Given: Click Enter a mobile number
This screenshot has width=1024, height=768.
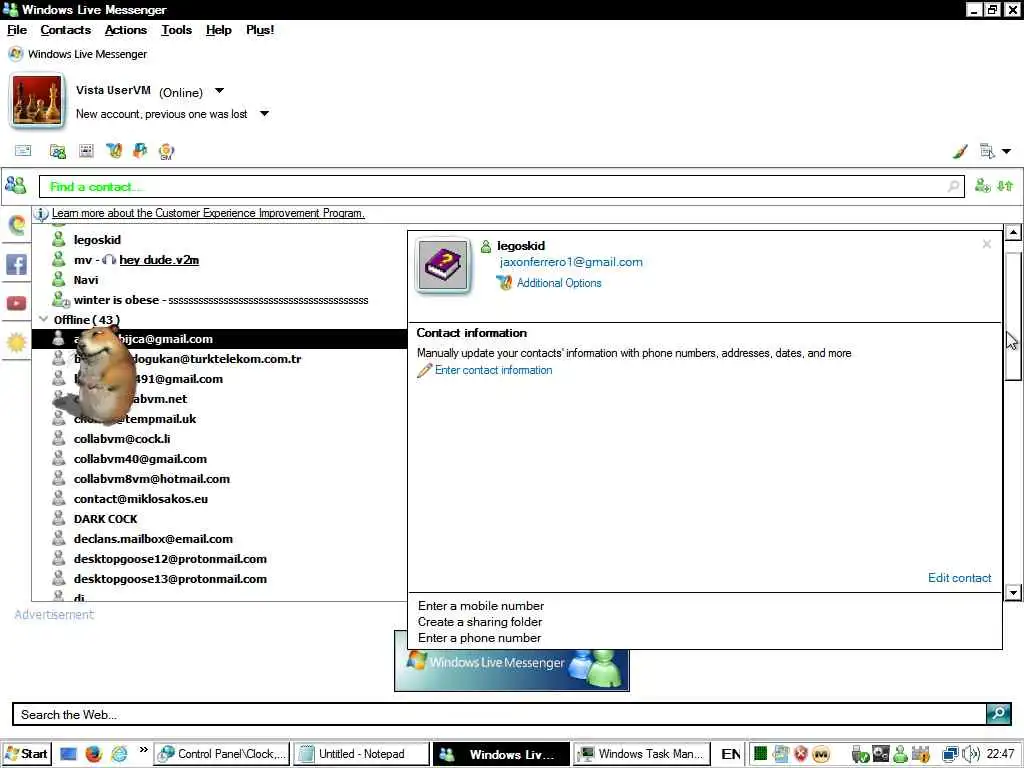Looking at the screenshot, I should pyautogui.click(x=481, y=606).
